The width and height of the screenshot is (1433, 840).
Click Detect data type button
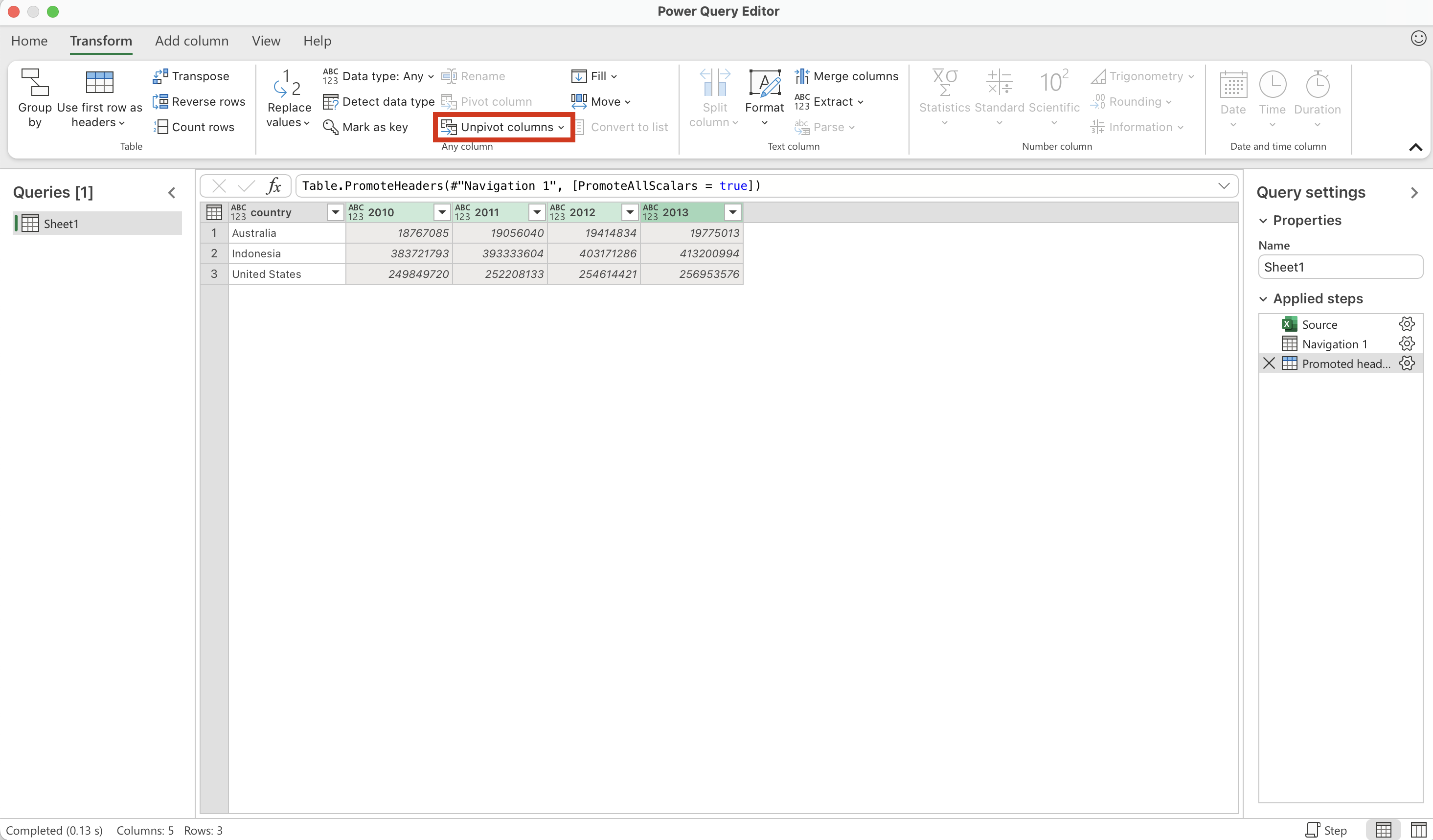point(379,102)
